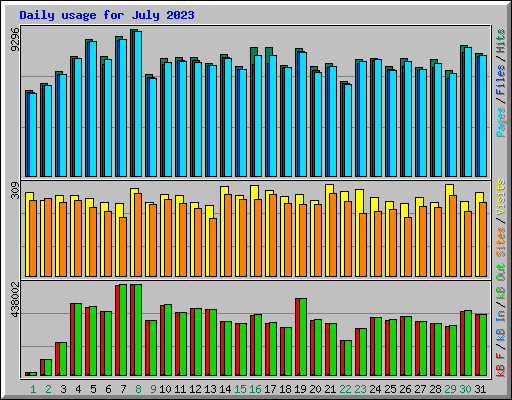512x400 pixels.
Task: Click day 27 on the x-axis
Action: (420, 389)
